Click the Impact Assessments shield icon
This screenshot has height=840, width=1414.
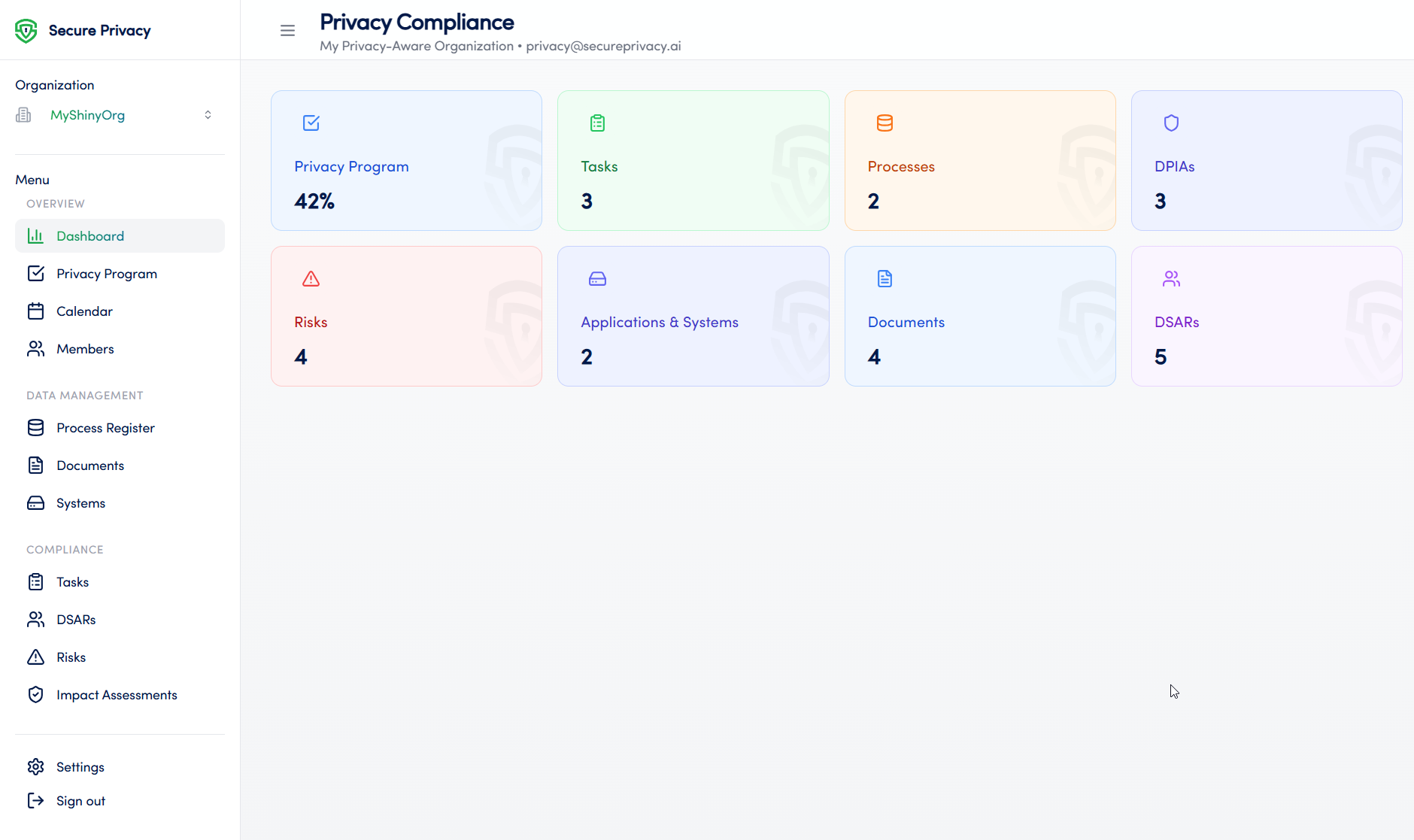[36, 694]
